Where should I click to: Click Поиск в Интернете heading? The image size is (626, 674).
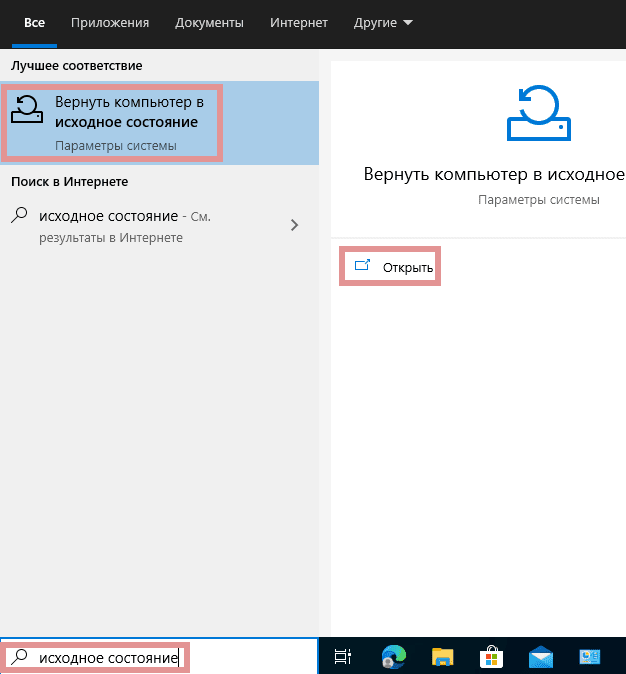pyautogui.click(x=70, y=182)
